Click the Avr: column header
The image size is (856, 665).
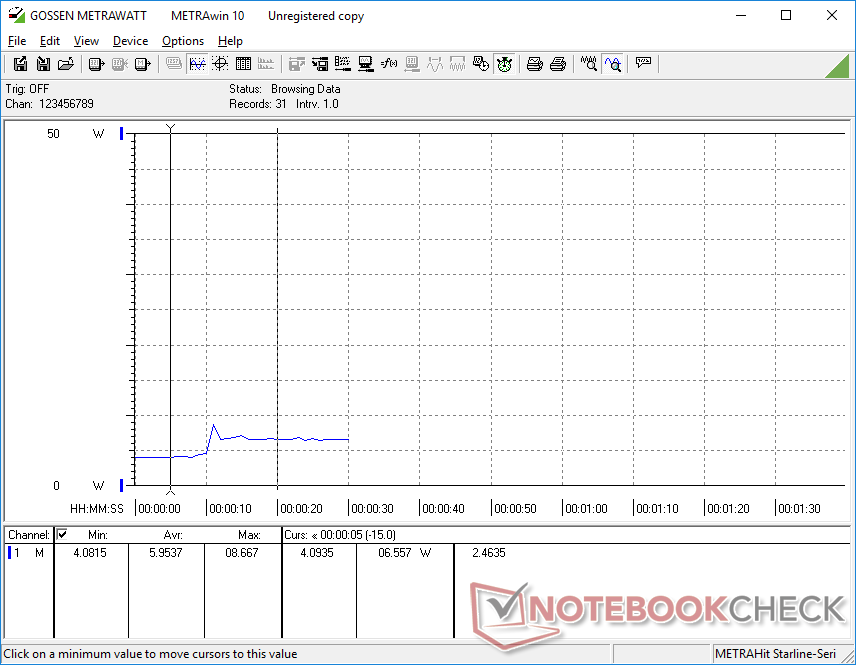pyautogui.click(x=173, y=535)
